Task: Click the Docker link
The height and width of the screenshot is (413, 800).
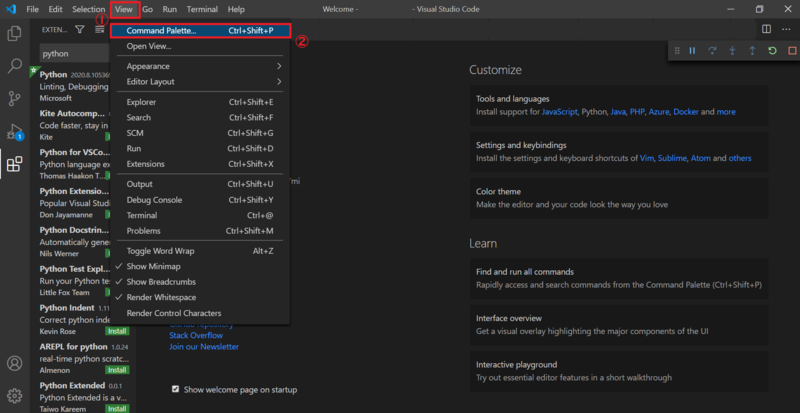Action: tap(686, 112)
